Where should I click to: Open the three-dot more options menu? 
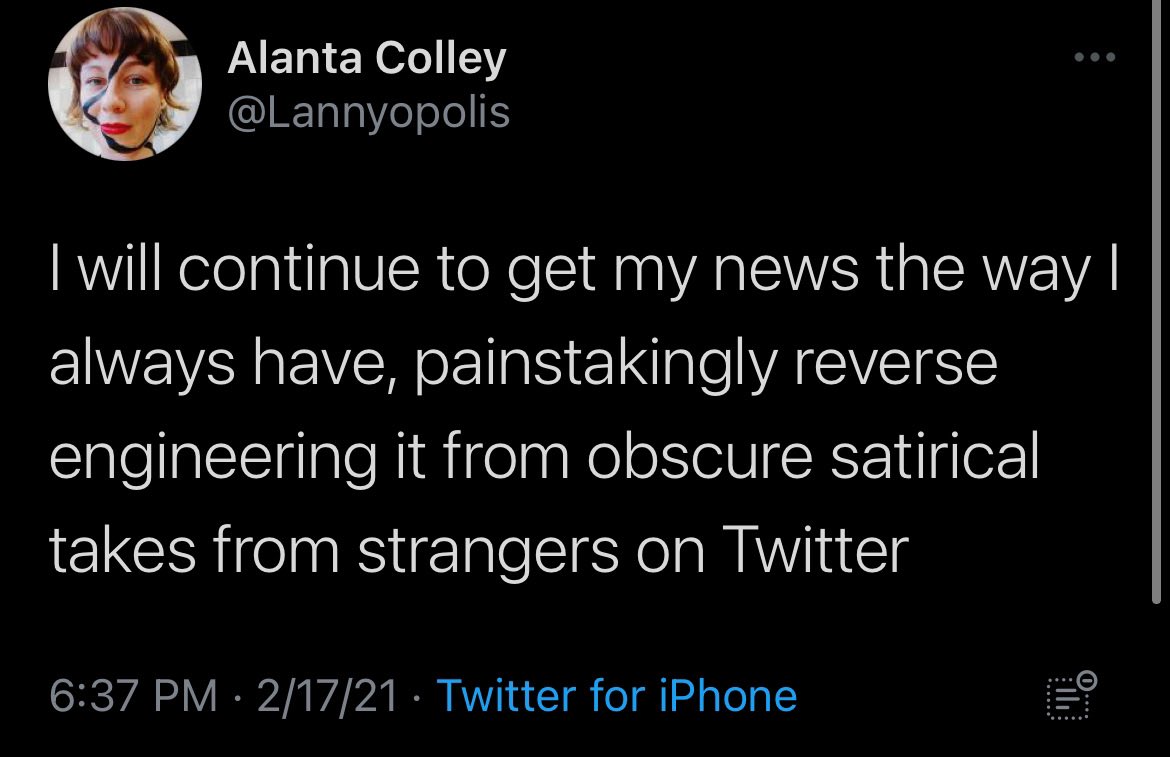pos(1093,57)
